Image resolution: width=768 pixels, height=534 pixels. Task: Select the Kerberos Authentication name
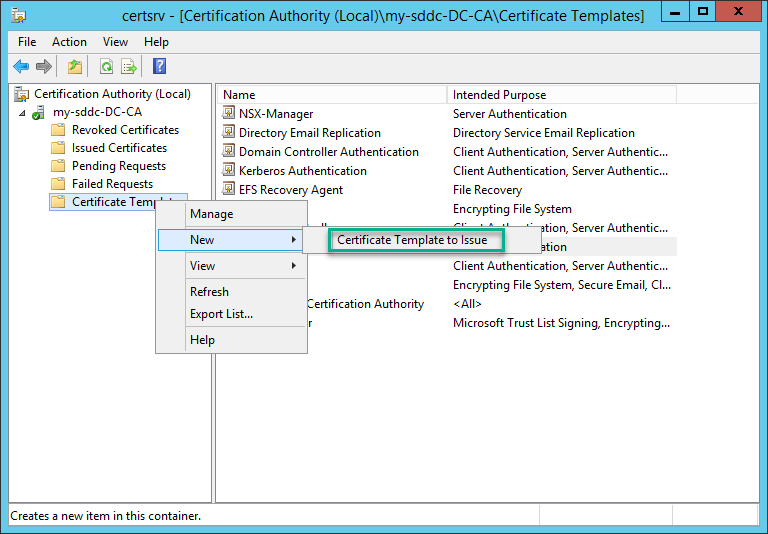(303, 171)
